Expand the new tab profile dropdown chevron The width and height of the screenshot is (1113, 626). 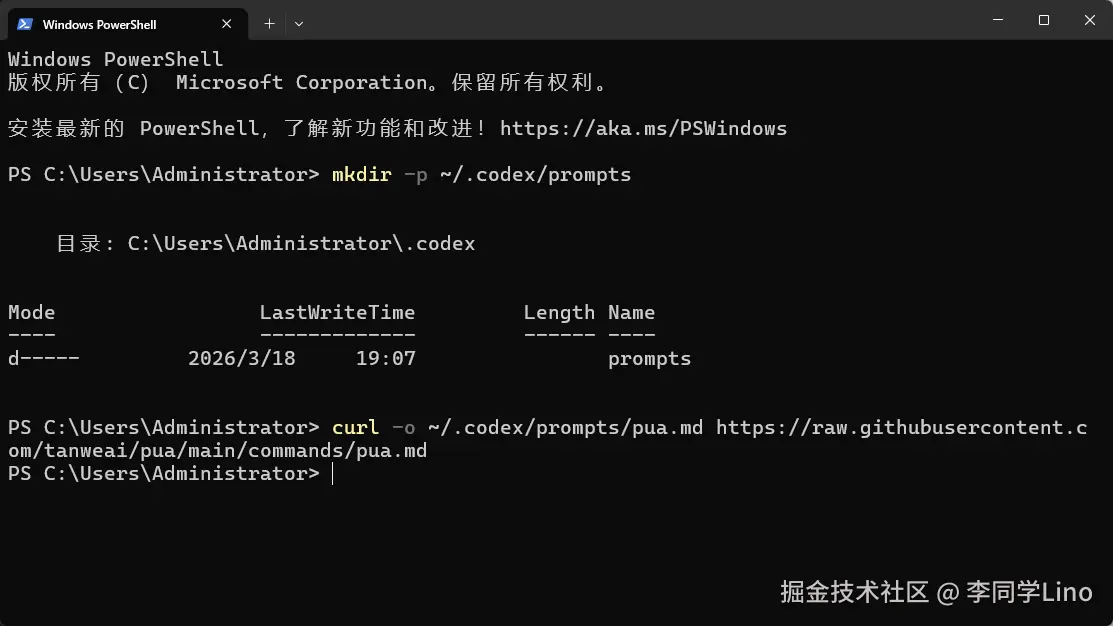(x=299, y=23)
